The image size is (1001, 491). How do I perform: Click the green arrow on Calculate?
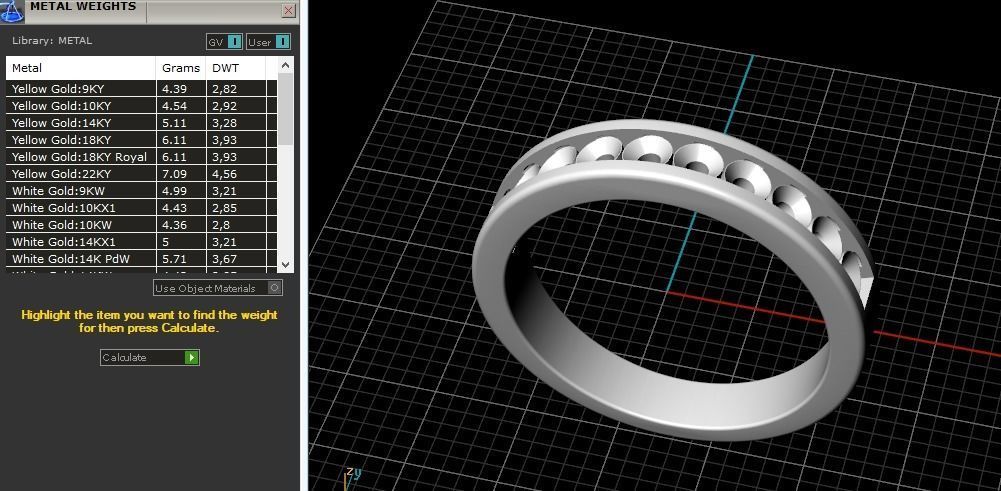pos(192,358)
